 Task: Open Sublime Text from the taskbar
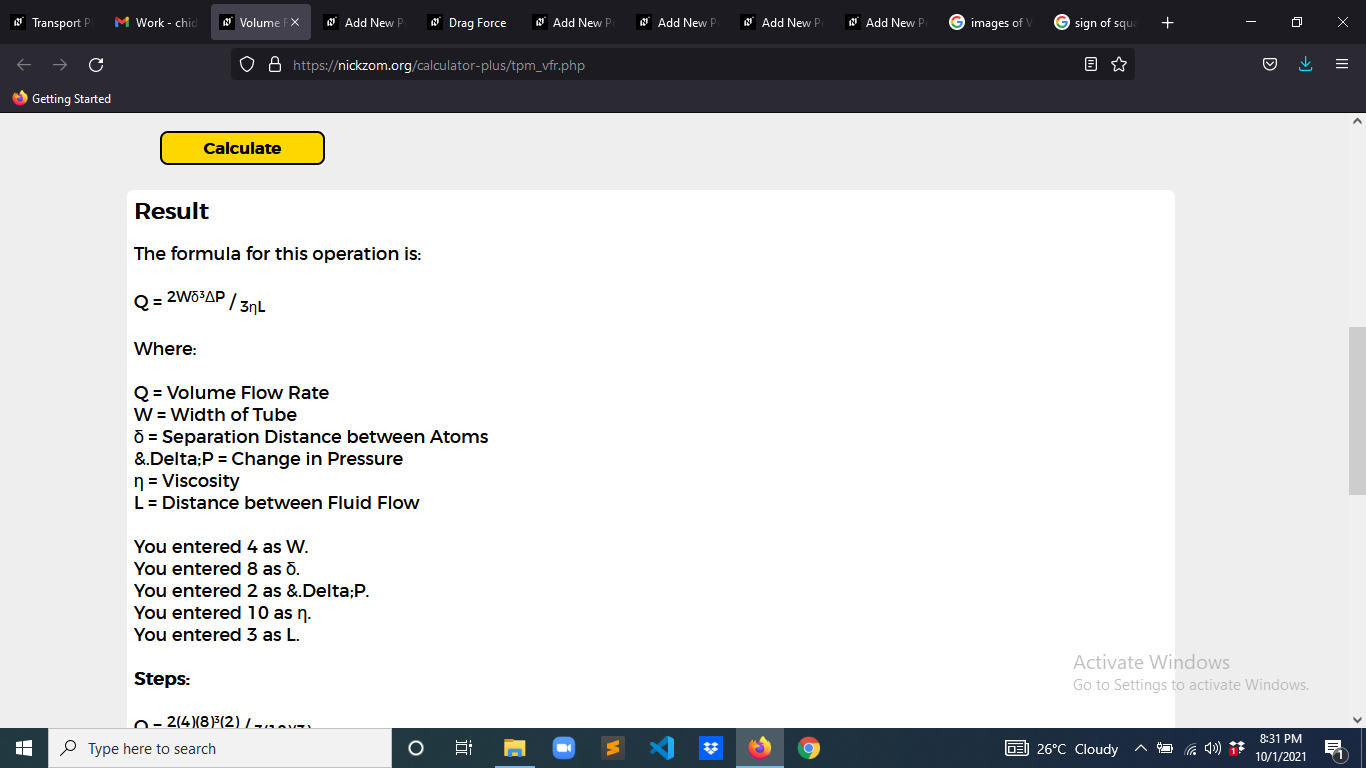pyautogui.click(x=612, y=748)
